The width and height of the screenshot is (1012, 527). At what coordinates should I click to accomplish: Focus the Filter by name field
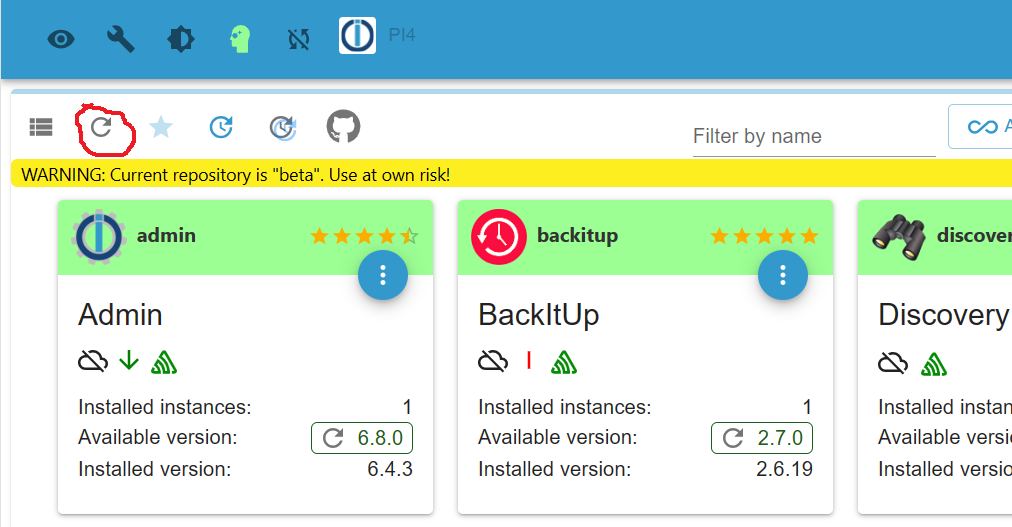pos(813,136)
